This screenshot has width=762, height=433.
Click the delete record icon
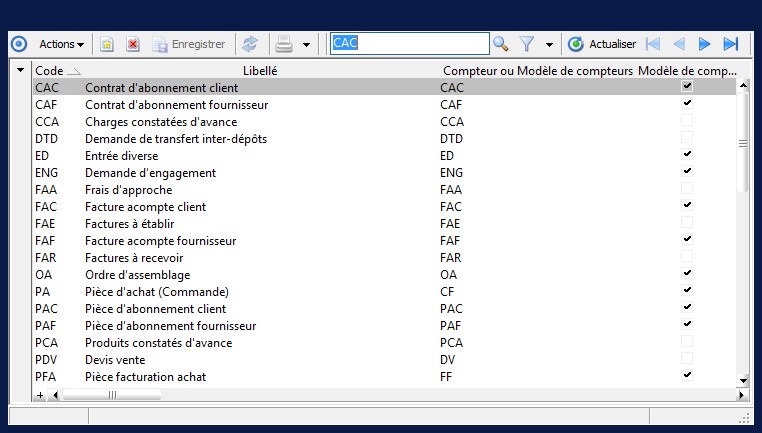(x=133, y=44)
